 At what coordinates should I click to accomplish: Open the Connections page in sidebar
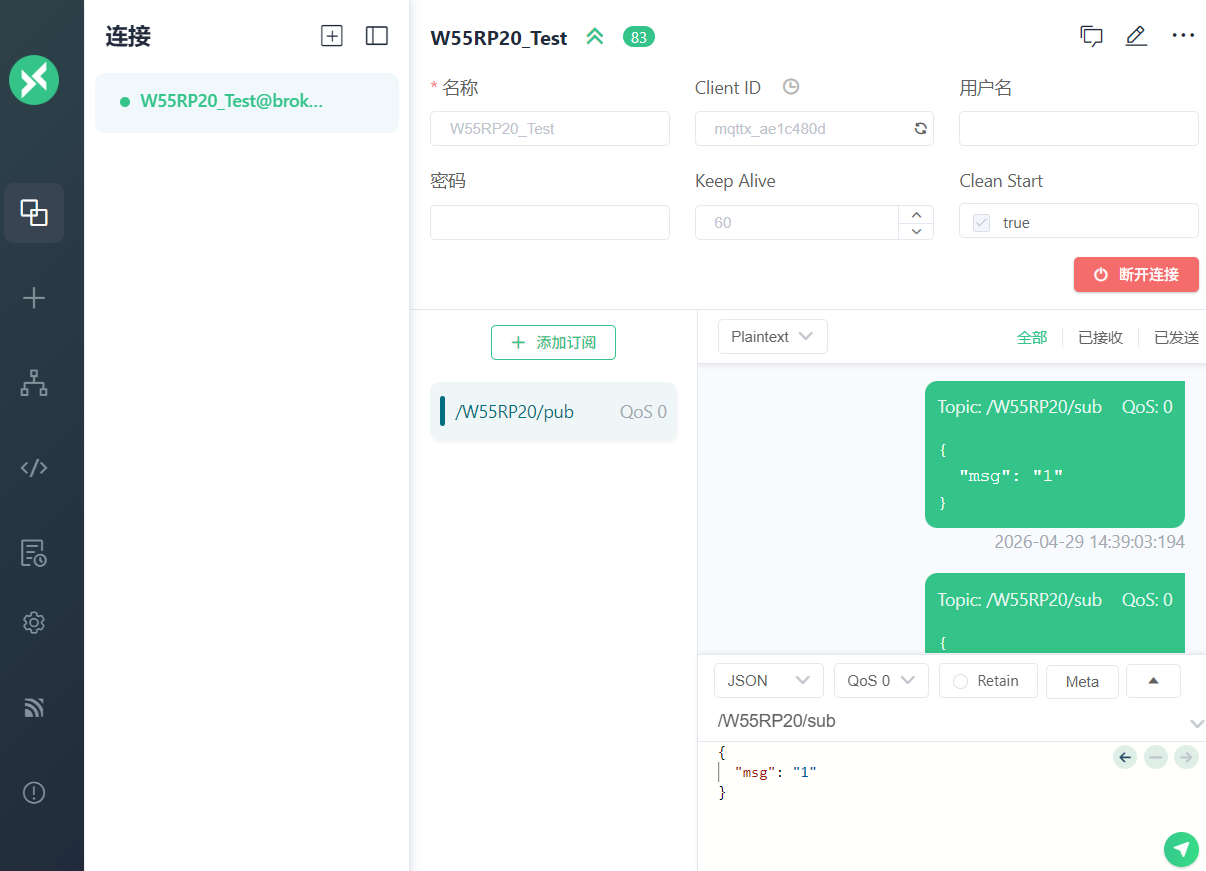point(34,213)
